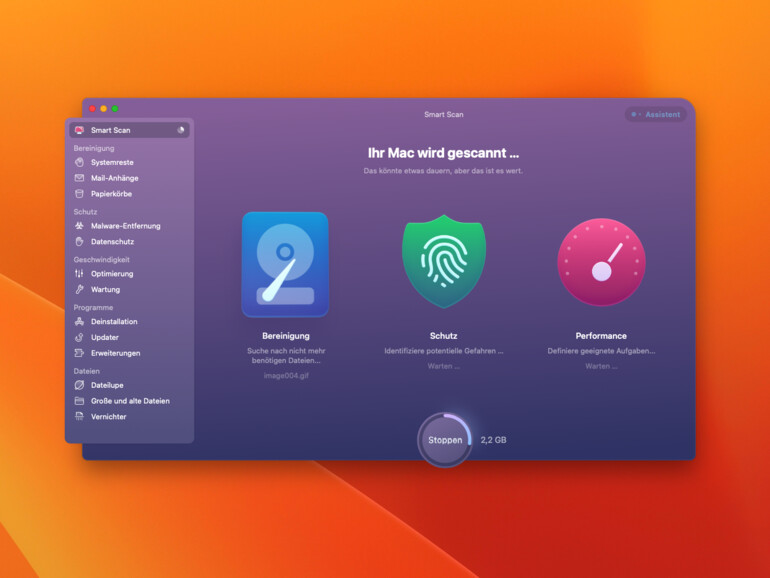Click 'Suche nach nicht mehr benötigen Dateien' text
This screenshot has height=578, width=770.
286,356
